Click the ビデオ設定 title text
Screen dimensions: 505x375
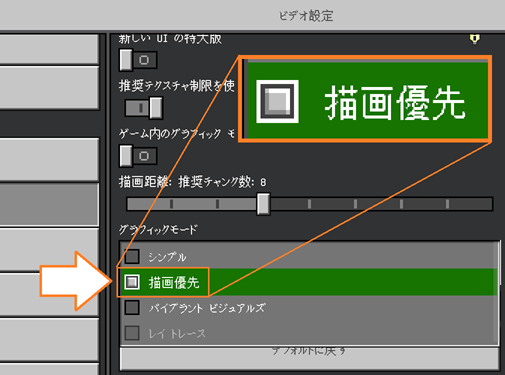pyautogui.click(x=306, y=16)
